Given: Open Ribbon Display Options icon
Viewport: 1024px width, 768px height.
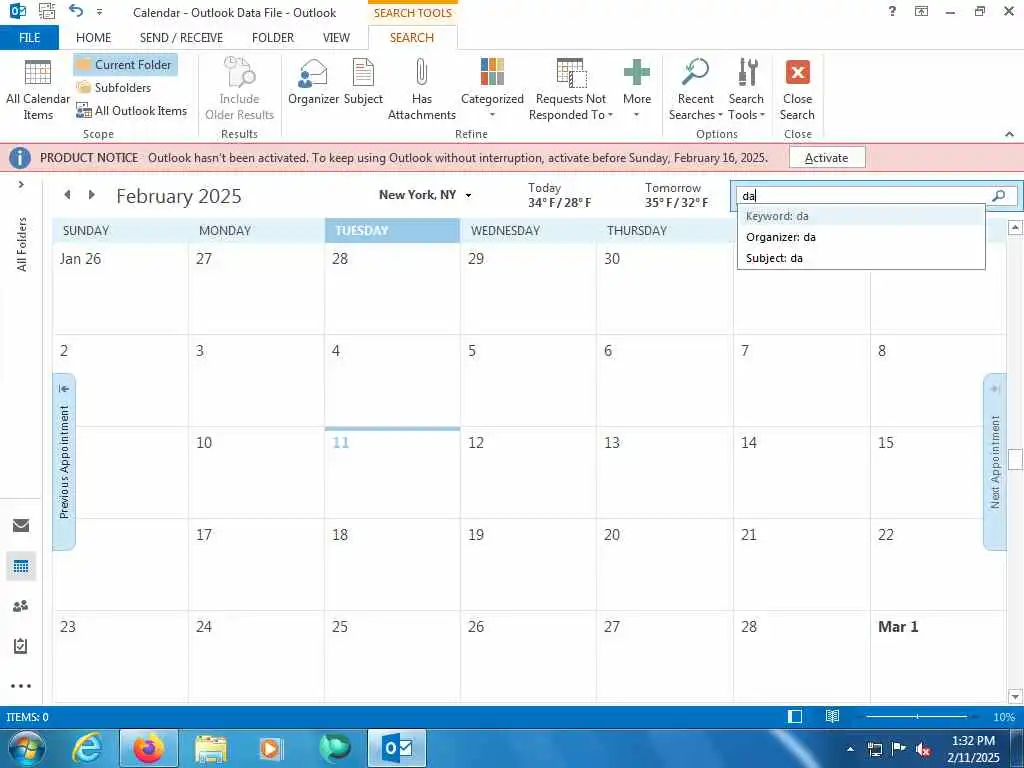Looking at the screenshot, I should [921, 11].
